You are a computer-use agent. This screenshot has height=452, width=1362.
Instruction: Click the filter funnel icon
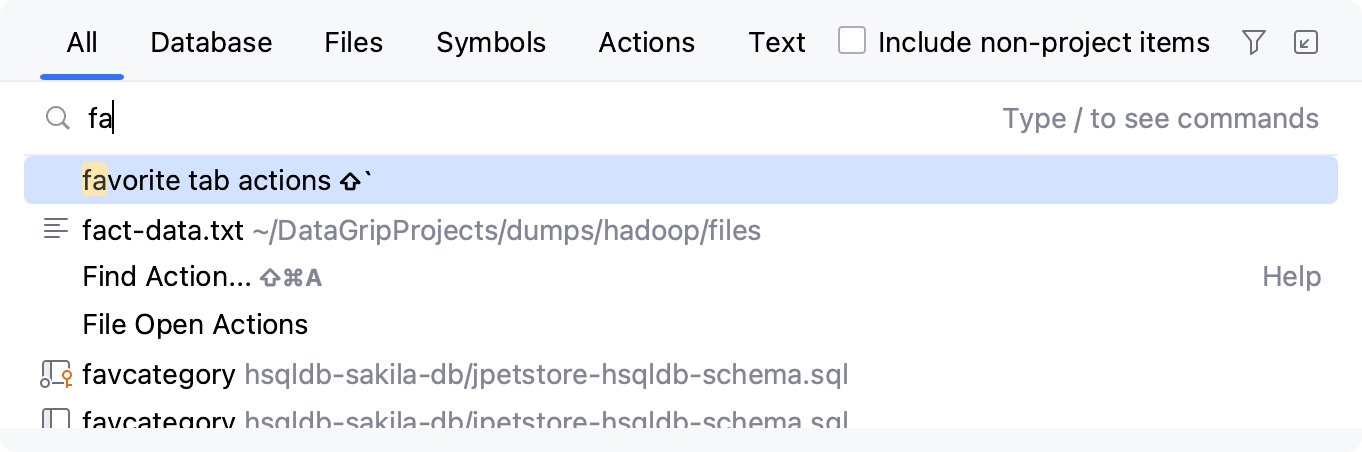(1253, 42)
